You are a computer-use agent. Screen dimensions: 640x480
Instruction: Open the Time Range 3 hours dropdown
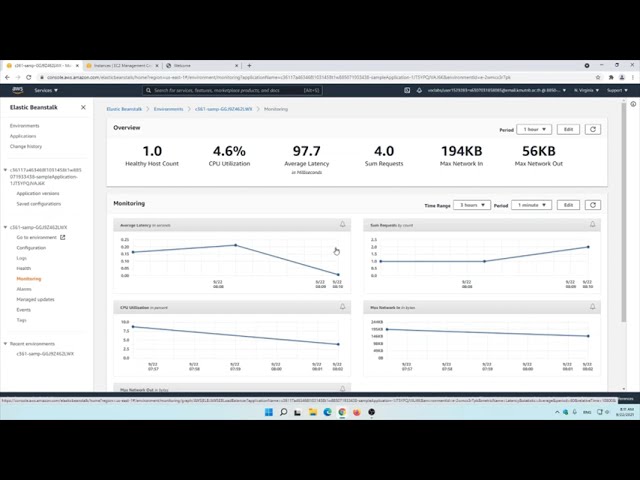472,205
